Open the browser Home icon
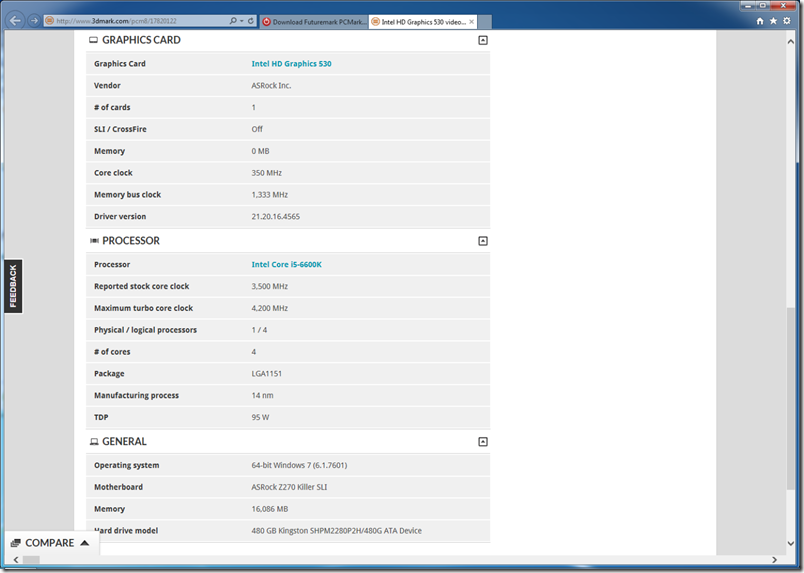The width and height of the screenshot is (804, 573). pos(760,21)
